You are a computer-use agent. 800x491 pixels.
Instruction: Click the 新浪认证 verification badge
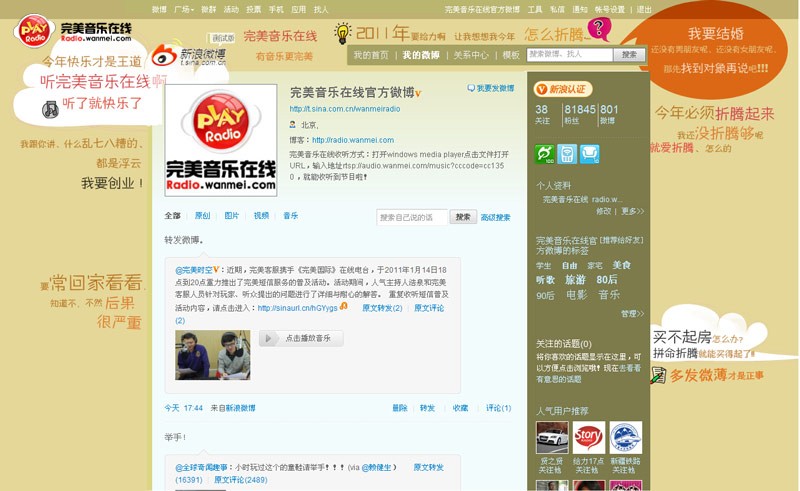click(563, 89)
